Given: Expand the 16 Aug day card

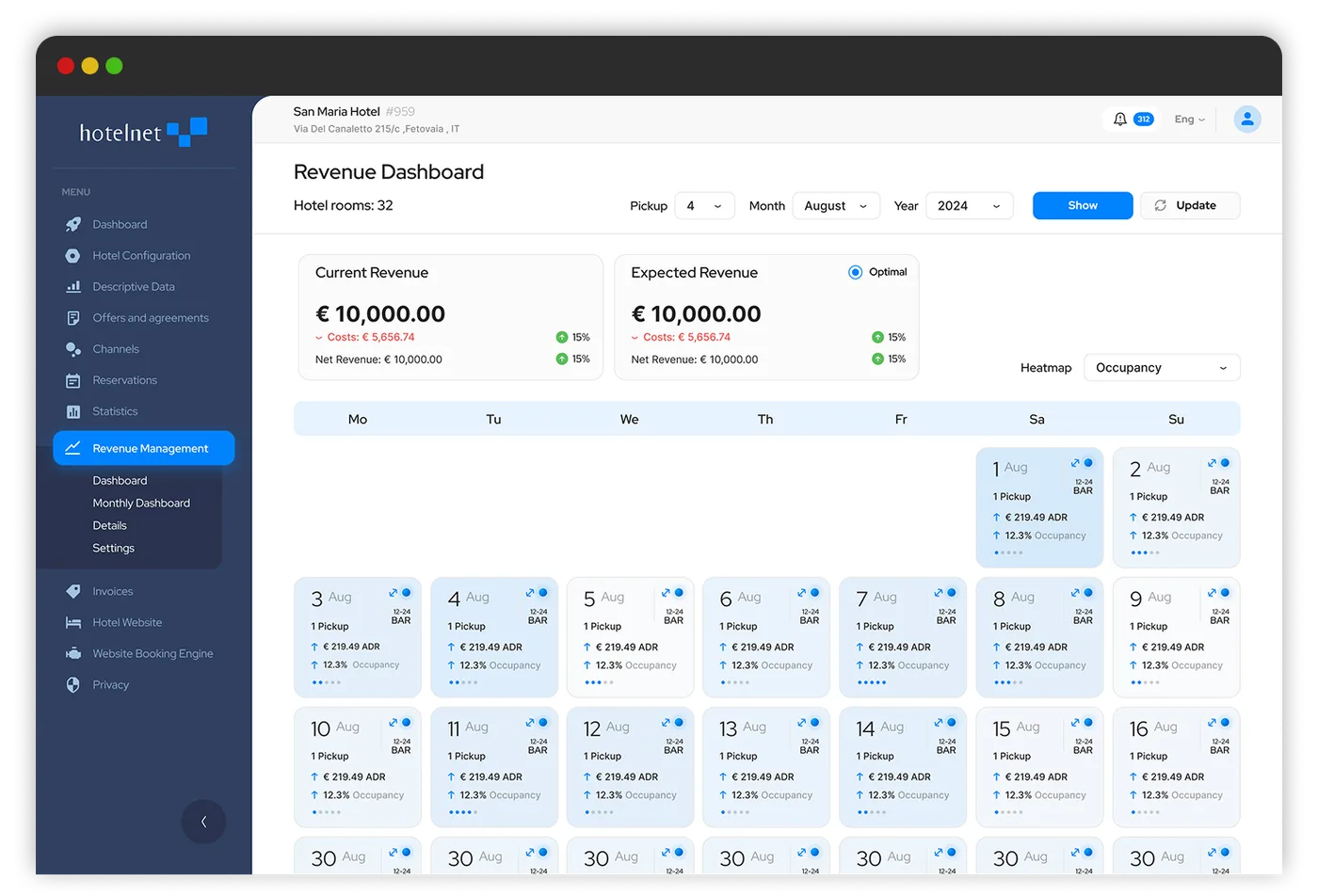Looking at the screenshot, I should tap(1213, 723).
